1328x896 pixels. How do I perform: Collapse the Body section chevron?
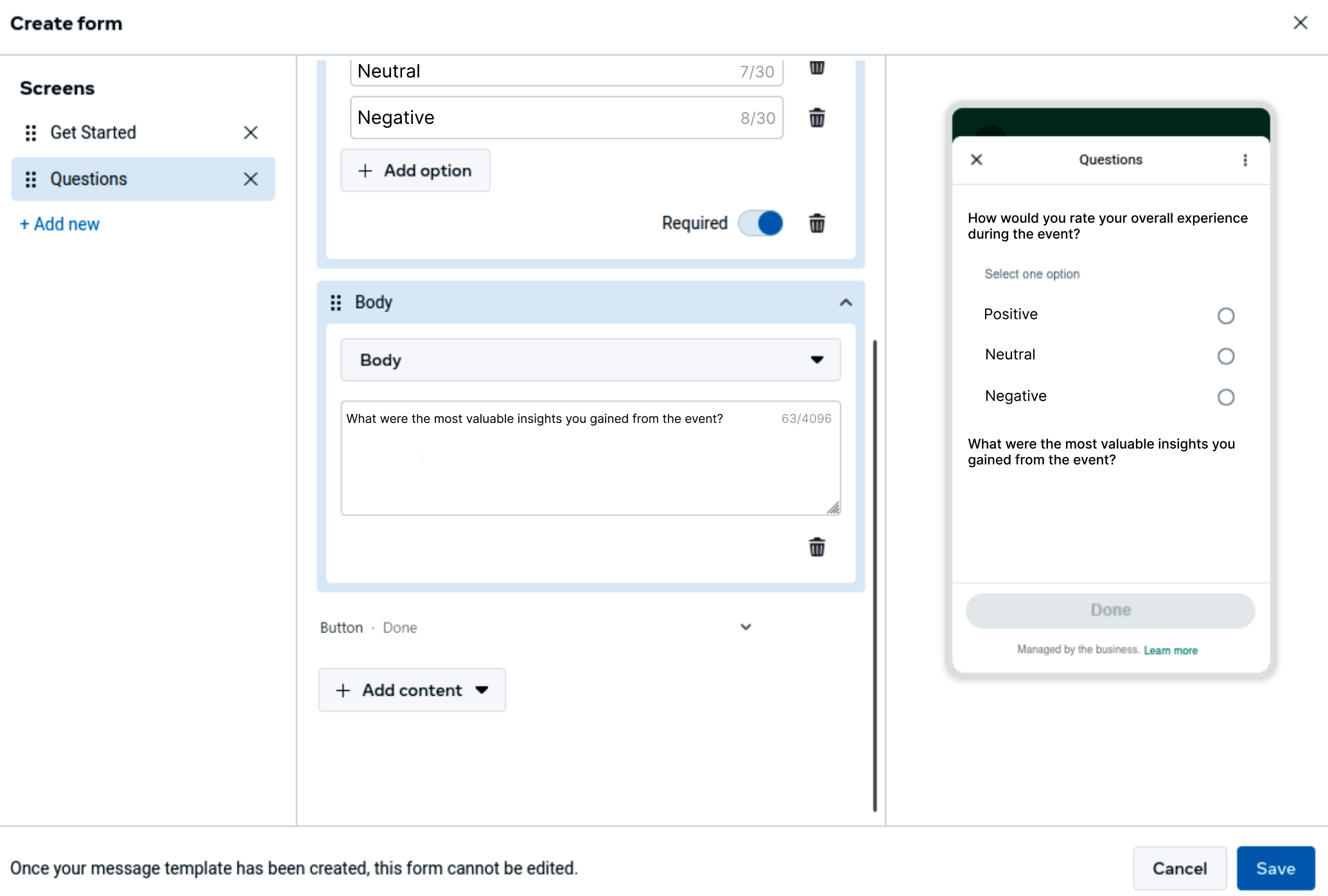click(x=846, y=302)
